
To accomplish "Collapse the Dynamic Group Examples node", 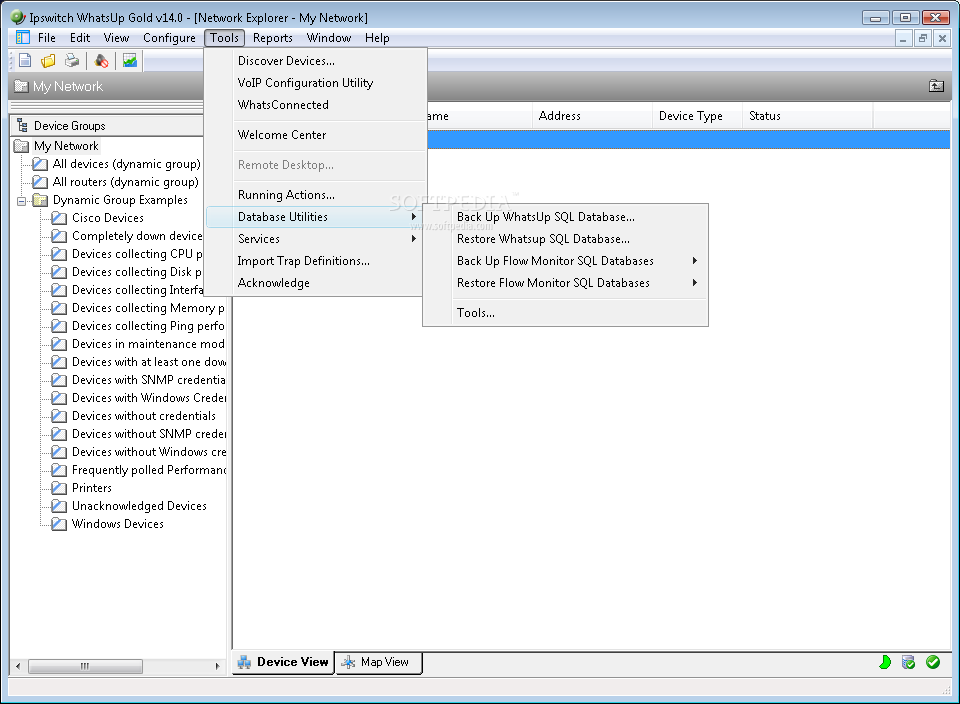I will (21, 201).
